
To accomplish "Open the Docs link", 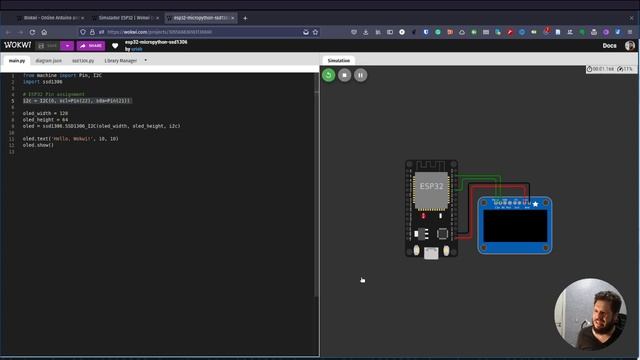I will (x=609, y=46).
